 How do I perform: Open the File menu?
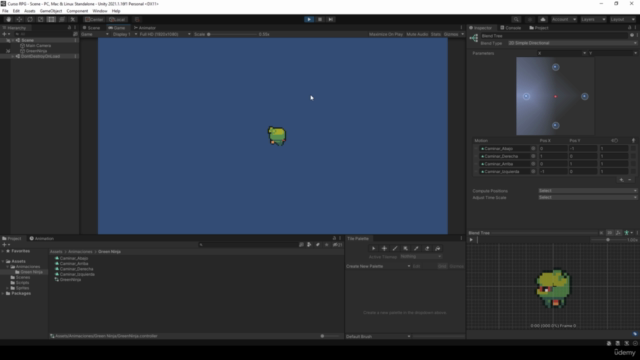click(x=5, y=11)
